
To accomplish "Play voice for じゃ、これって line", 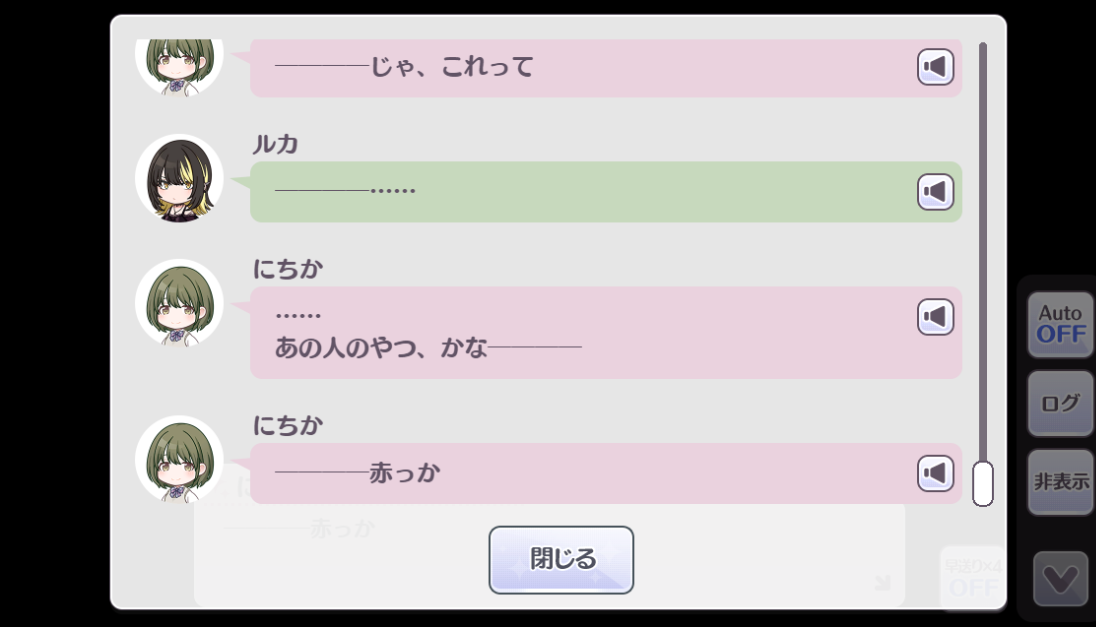I will pos(935,67).
